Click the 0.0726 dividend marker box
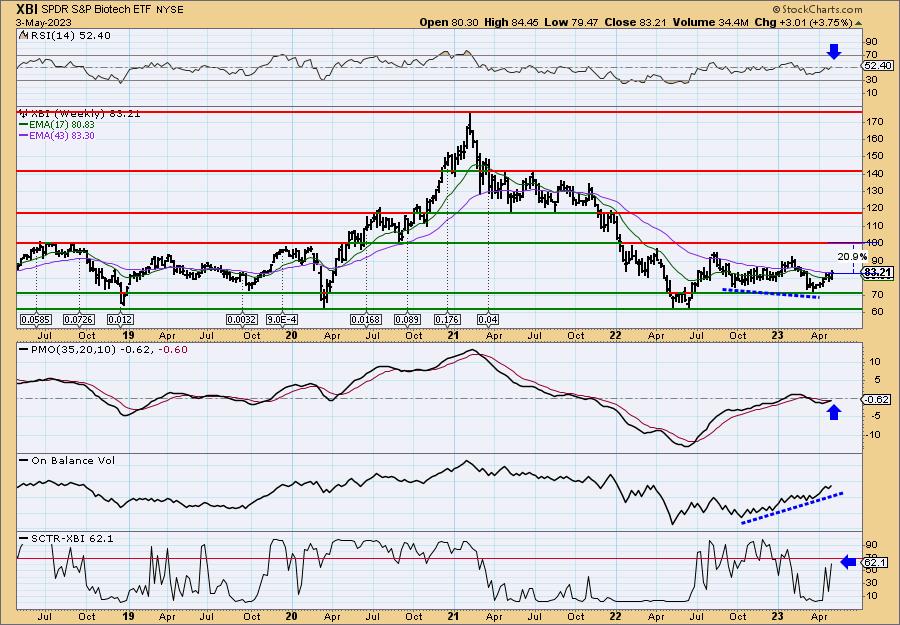This screenshot has height=625, width=900. (79, 319)
